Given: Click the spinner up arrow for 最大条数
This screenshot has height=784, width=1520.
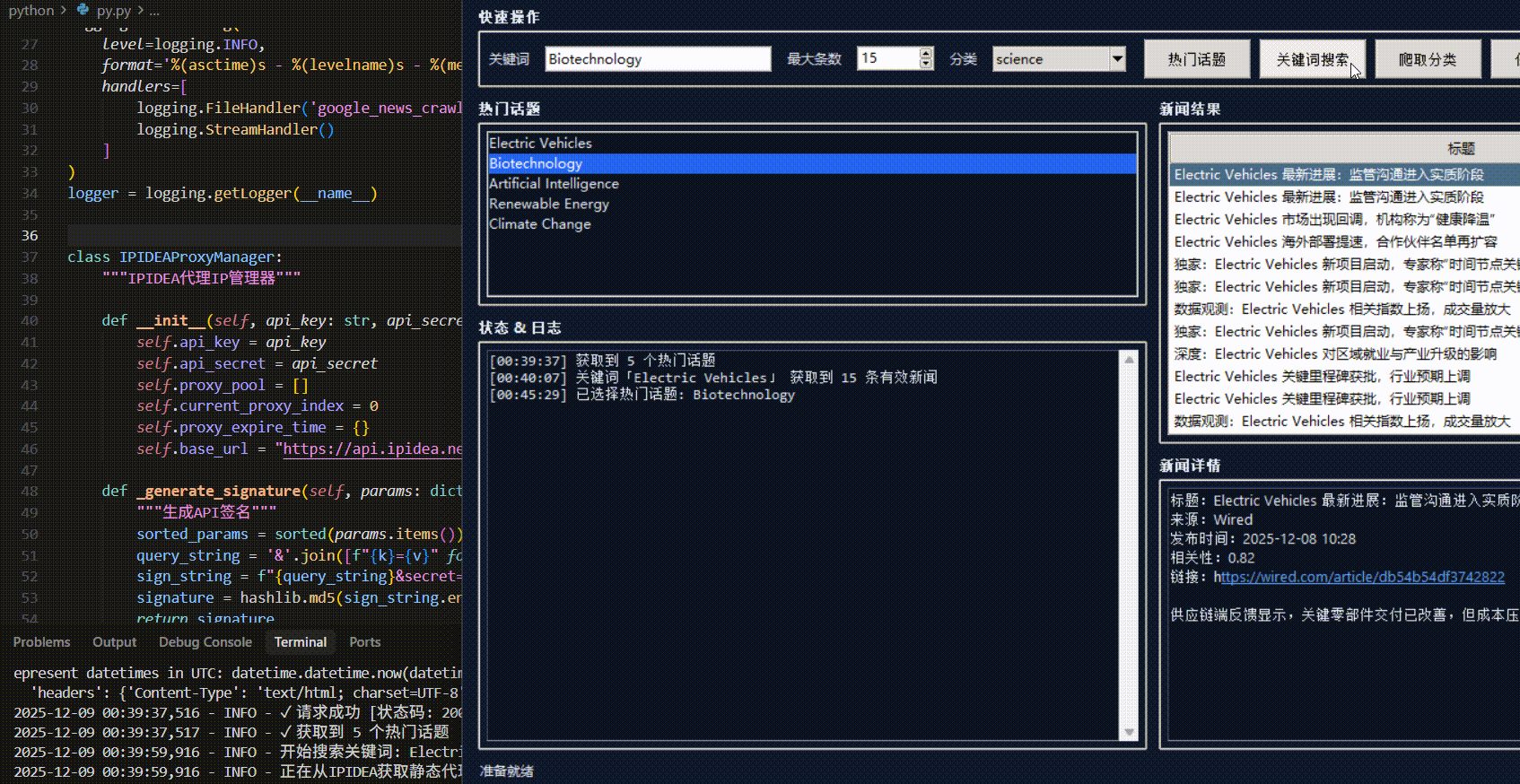Looking at the screenshot, I should [x=926, y=53].
